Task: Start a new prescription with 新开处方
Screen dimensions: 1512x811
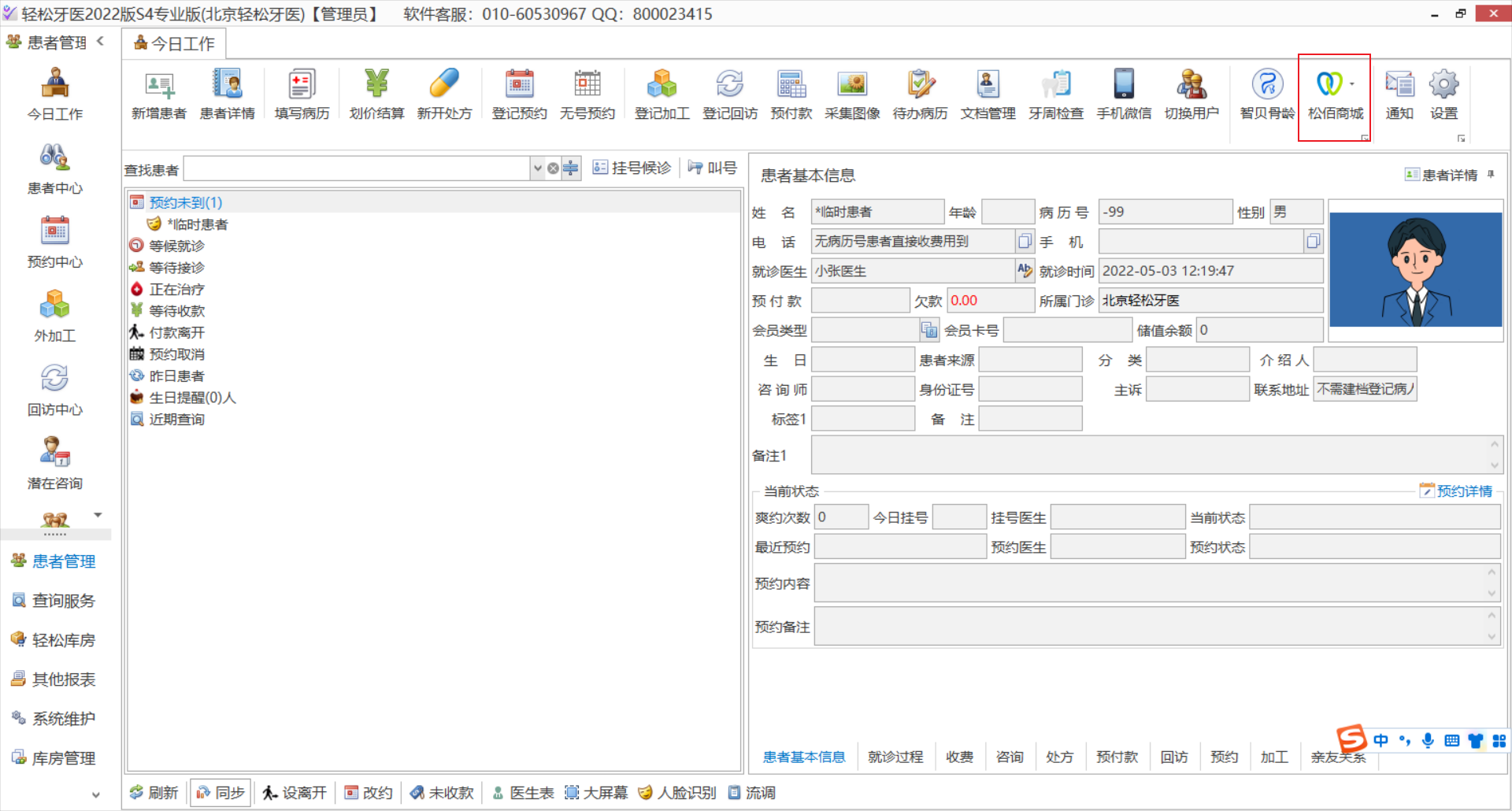Action: click(x=444, y=94)
